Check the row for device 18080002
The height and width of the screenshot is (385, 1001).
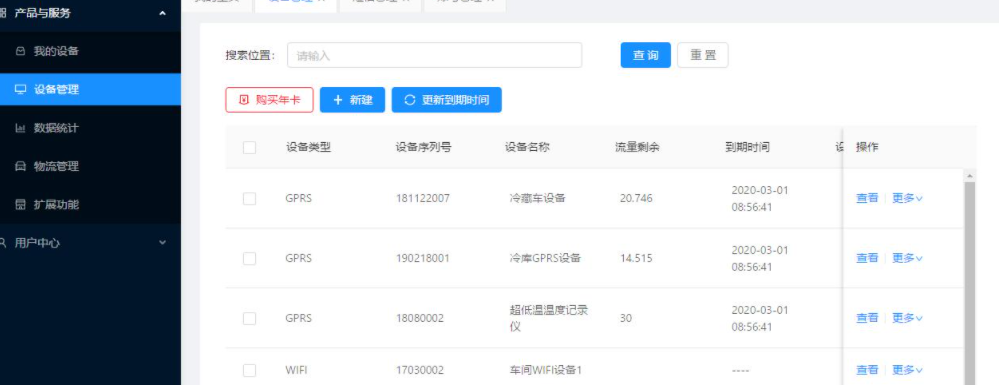pos(250,318)
